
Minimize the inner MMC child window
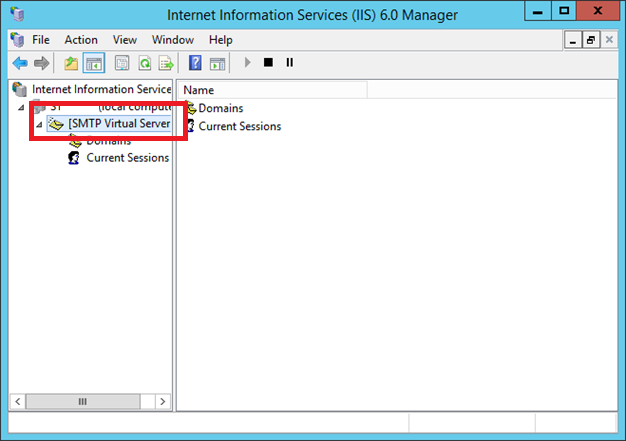coord(573,40)
